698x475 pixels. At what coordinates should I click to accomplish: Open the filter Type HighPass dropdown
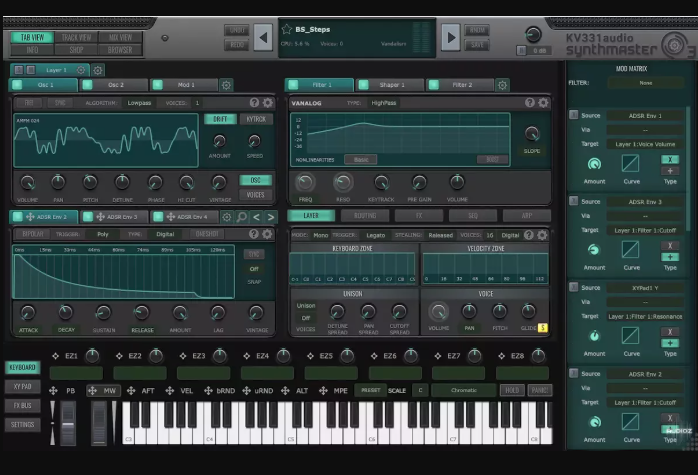click(384, 103)
